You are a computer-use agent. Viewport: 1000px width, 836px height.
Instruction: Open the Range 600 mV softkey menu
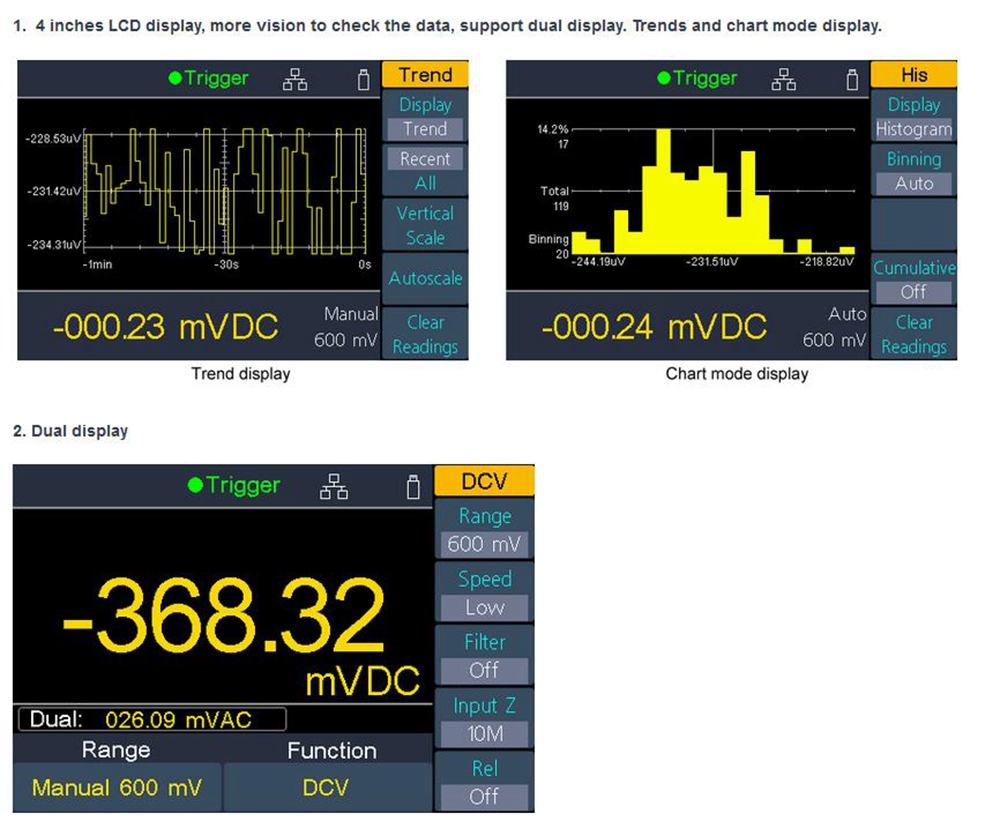point(484,531)
